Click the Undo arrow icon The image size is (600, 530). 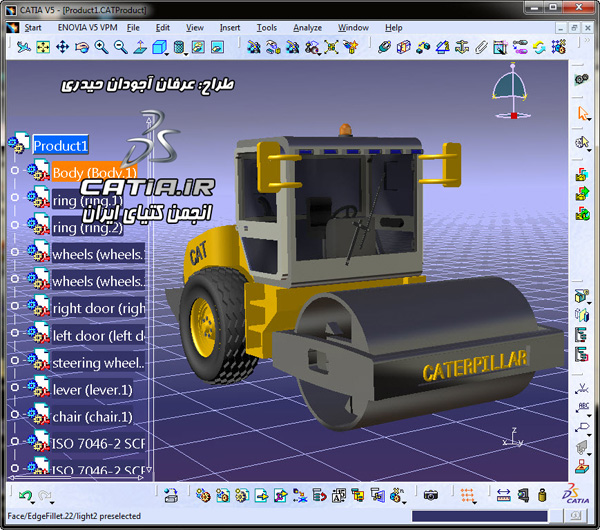(25, 495)
